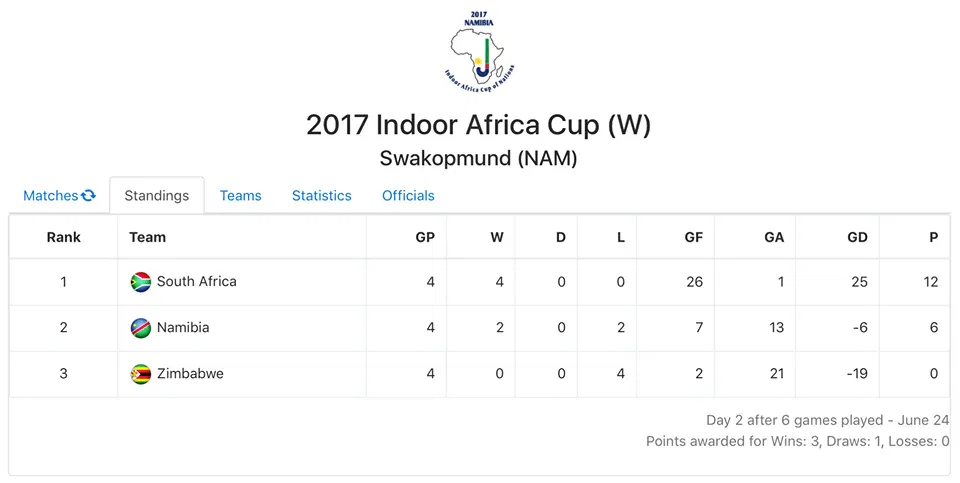This screenshot has width=960, height=483.
Task: Click the Zimbabwe team name
Action: click(x=190, y=374)
